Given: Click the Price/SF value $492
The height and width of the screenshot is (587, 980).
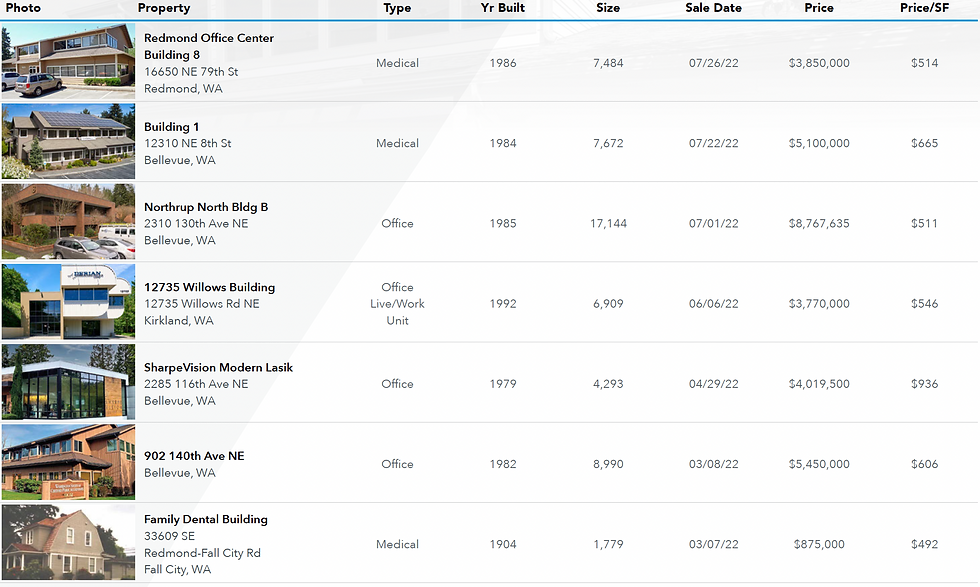Looking at the screenshot, I should [x=924, y=544].
